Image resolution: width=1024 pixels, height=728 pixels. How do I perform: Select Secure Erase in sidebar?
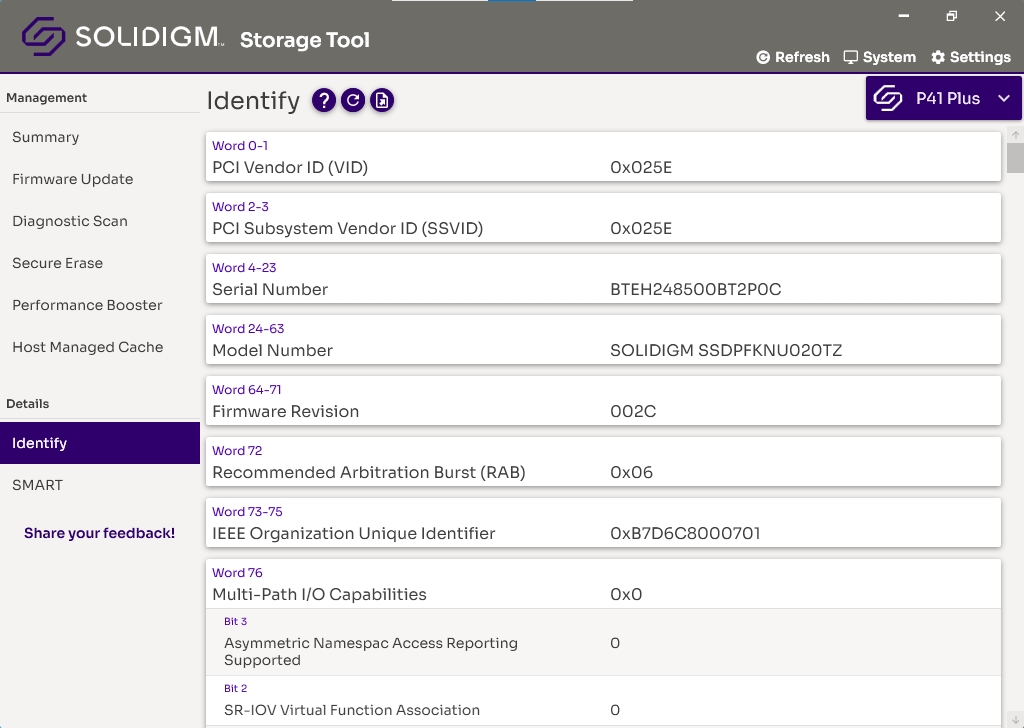tap(100, 263)
